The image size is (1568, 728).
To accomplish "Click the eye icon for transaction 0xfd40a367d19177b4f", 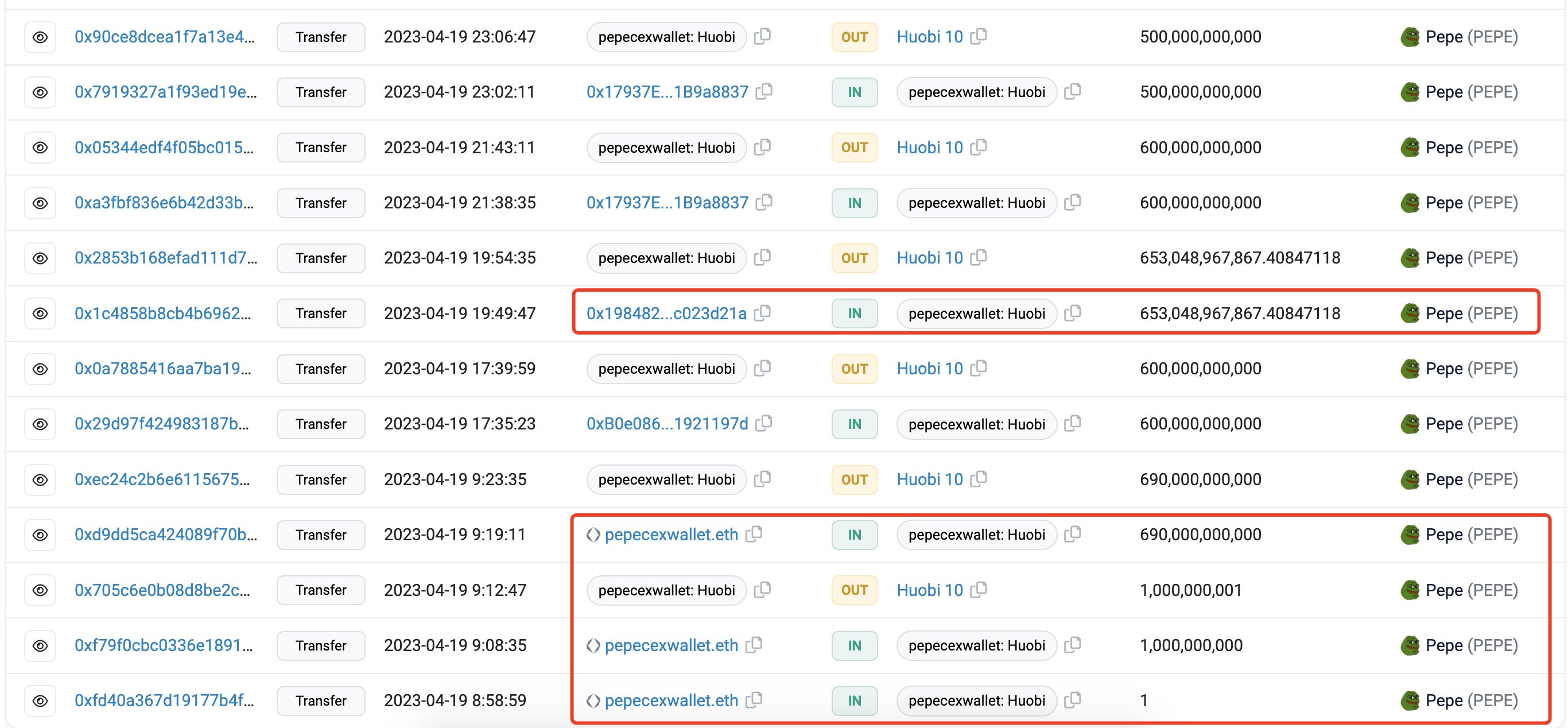I will 40,700.
